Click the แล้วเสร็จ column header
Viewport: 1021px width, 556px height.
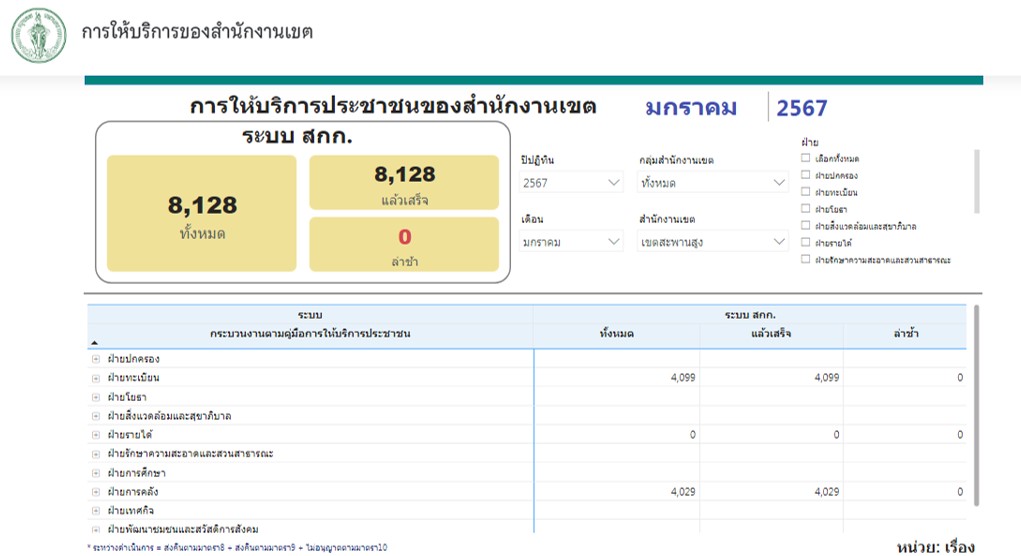[771, 333]
